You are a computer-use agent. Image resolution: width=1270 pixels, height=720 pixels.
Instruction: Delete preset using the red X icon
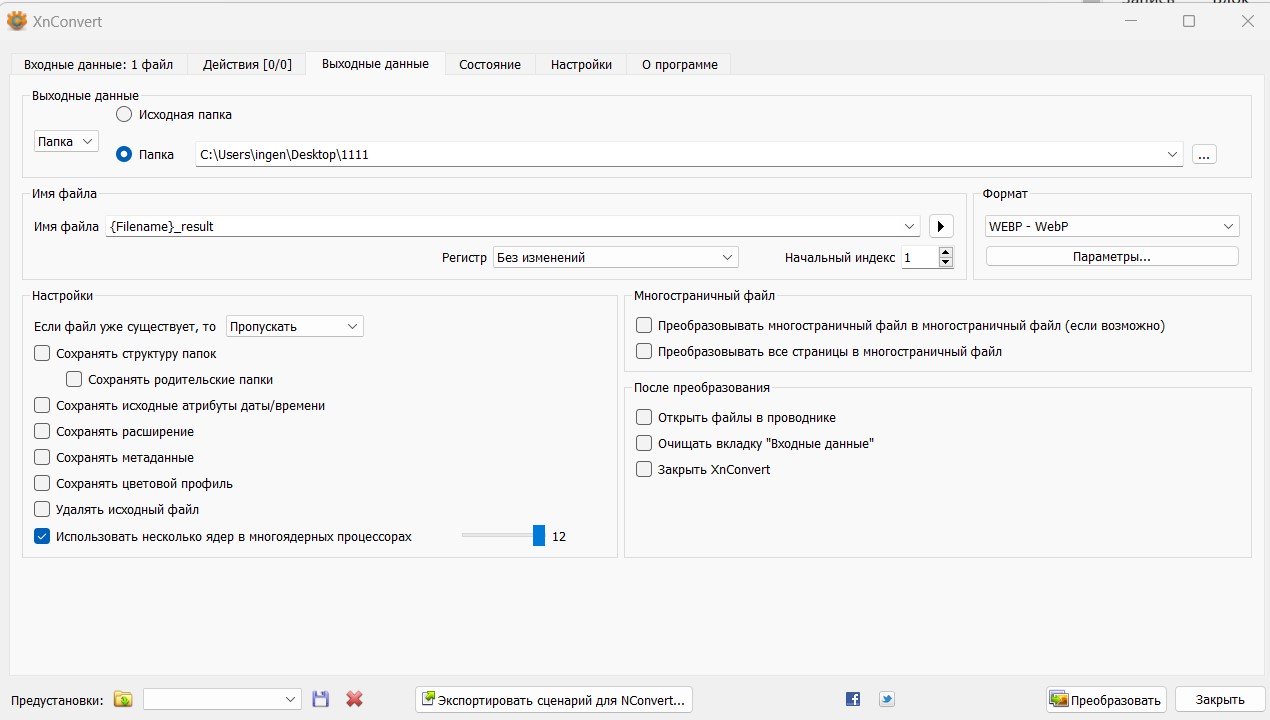[x=354, y=699]
